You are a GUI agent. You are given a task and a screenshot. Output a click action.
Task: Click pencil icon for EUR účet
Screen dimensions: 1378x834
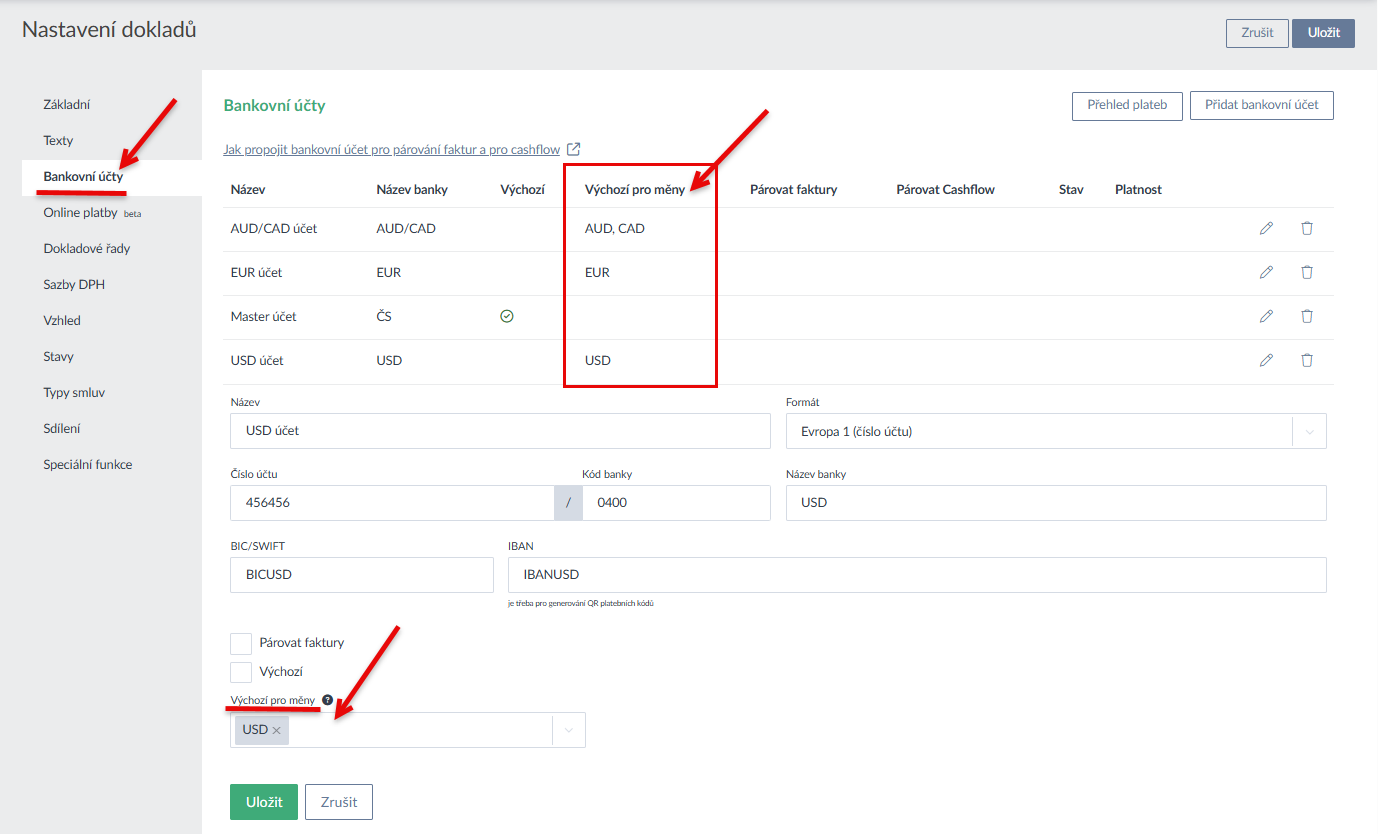pyautogui.click(x=1266, y=272)
